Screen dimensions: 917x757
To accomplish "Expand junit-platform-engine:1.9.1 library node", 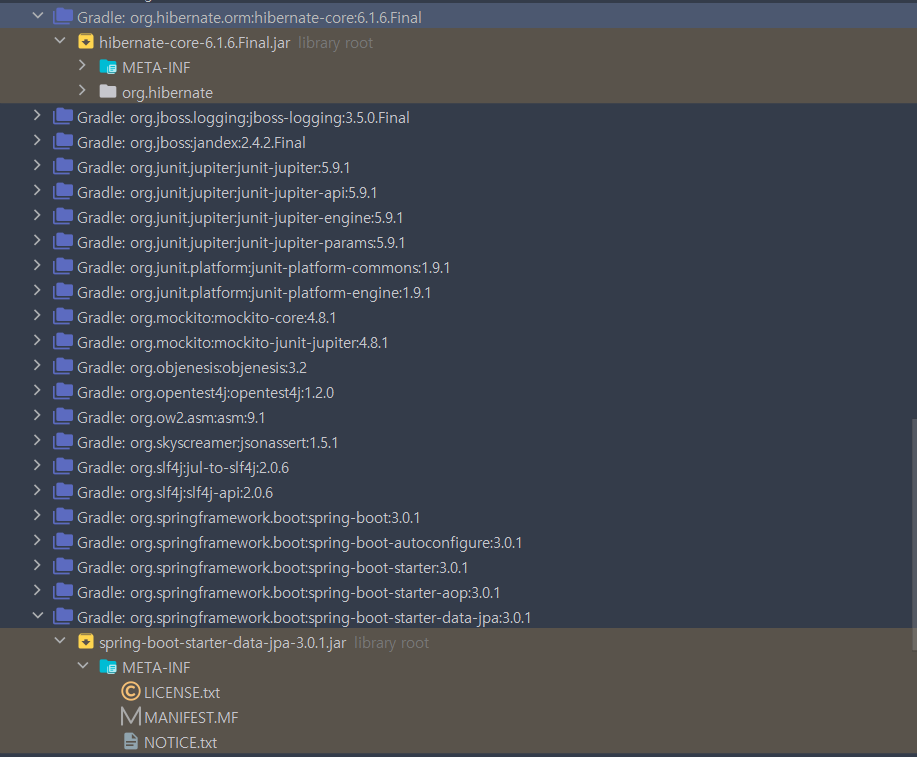I will tap(37, 291).
